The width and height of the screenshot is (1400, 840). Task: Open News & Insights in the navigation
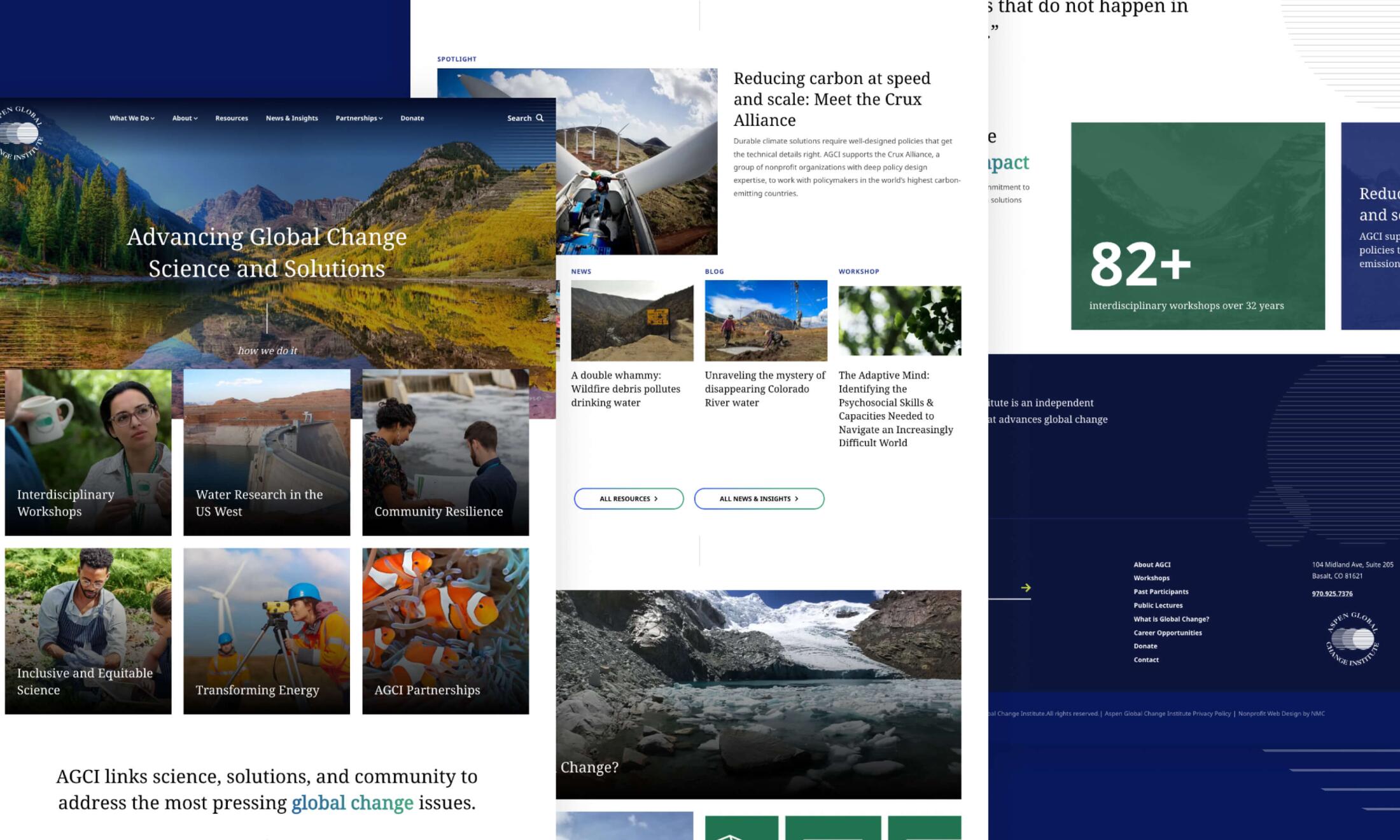(x=291, y=118)
